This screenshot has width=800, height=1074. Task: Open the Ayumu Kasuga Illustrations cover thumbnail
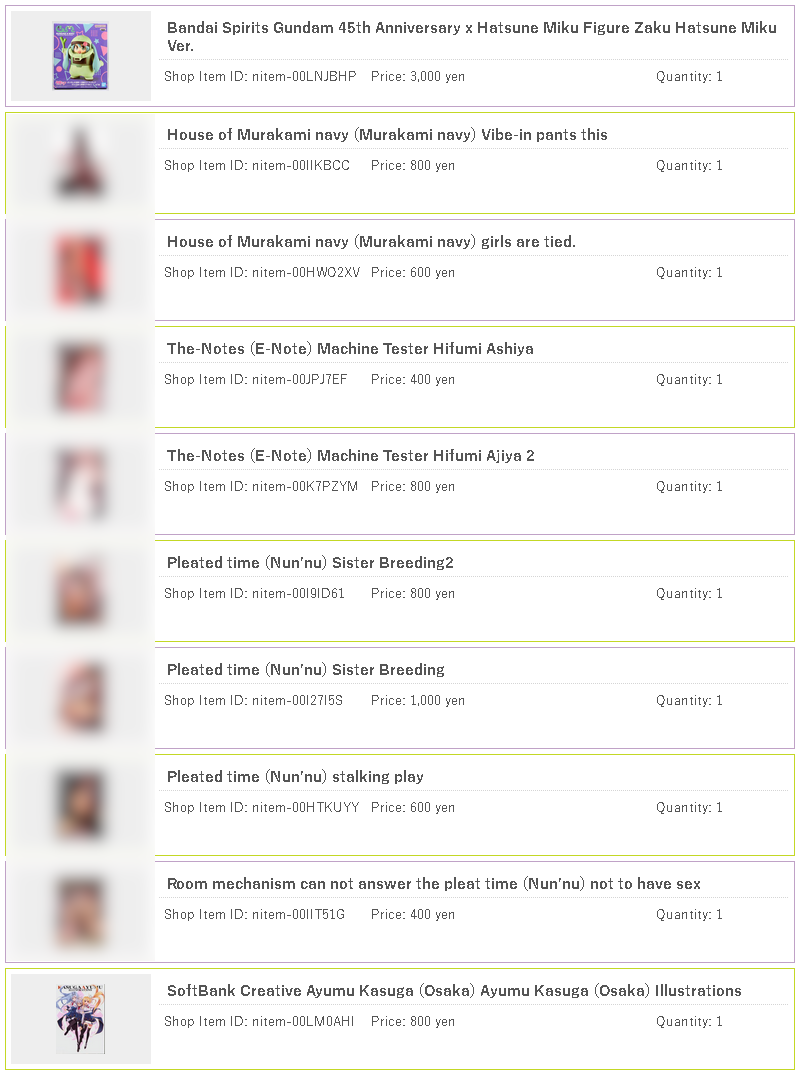pos(81,1019)
